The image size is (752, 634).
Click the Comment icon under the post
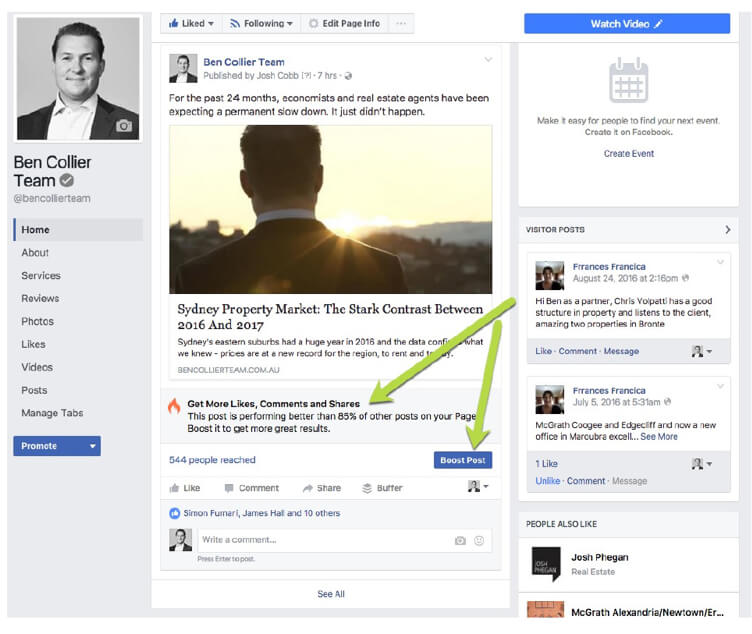pyautogui.click(x=229, y=488)
